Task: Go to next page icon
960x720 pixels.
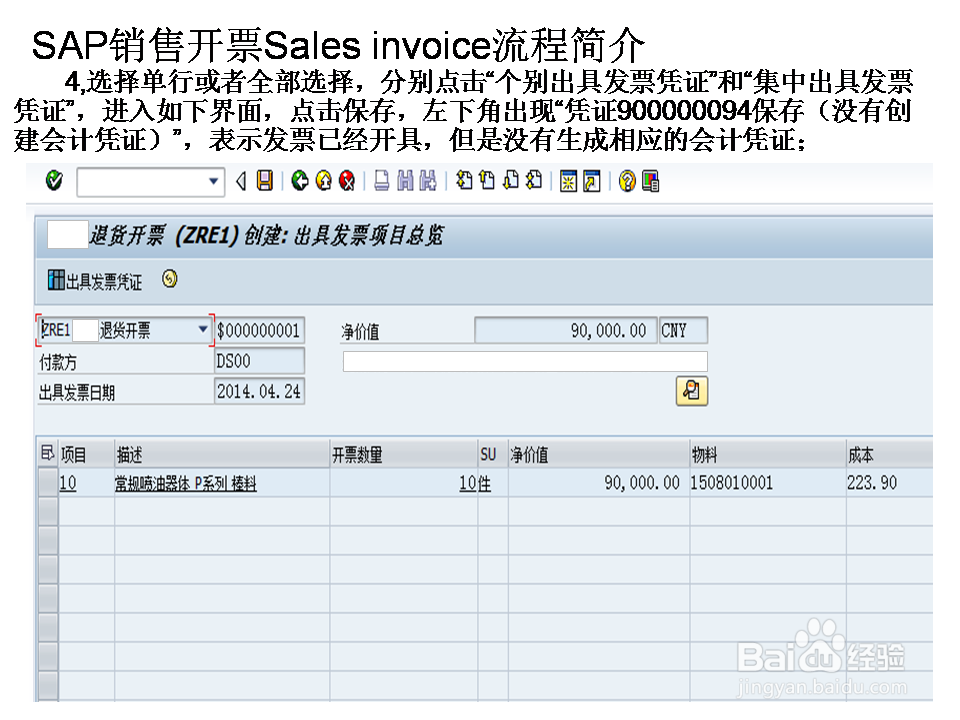Action: (511, 181)
